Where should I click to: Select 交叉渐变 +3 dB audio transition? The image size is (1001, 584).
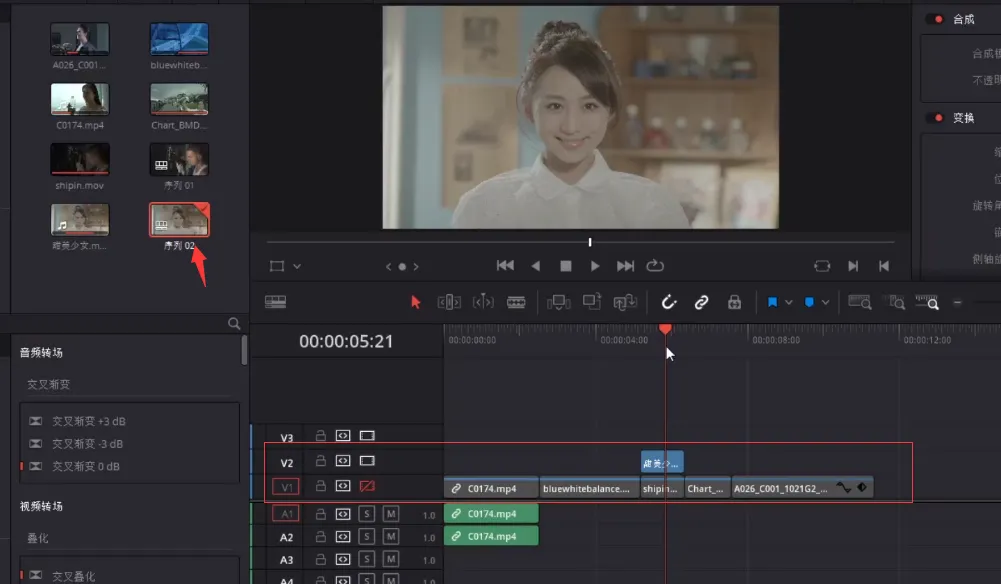pos(87,422)
